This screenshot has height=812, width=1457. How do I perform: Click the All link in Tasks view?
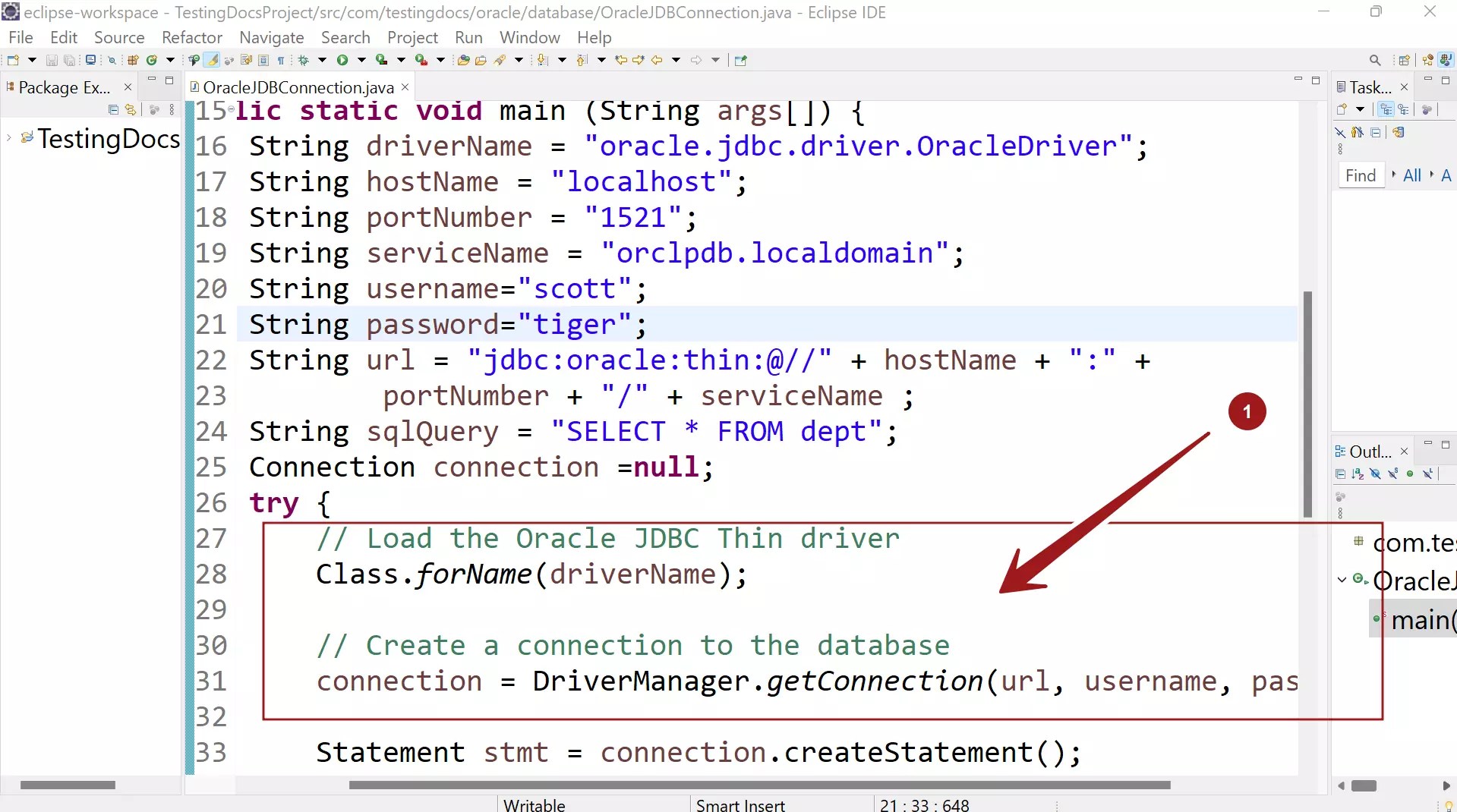point(1411,175)
